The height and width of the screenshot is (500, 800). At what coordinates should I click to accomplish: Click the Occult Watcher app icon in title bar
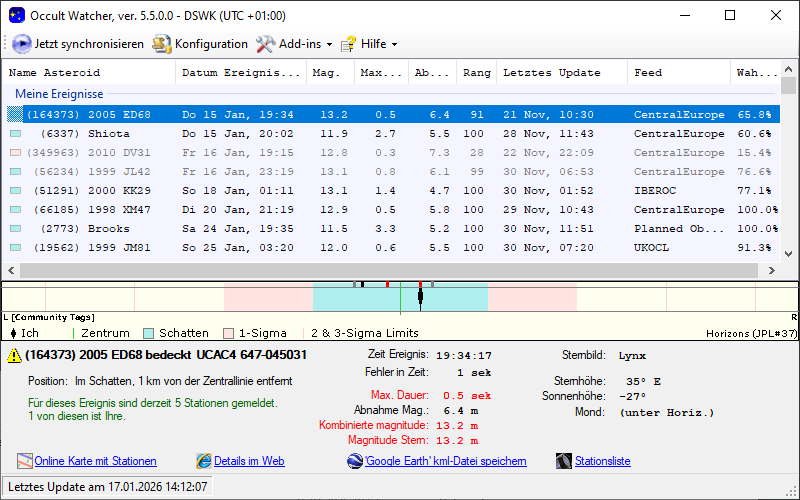click(16, 15)
